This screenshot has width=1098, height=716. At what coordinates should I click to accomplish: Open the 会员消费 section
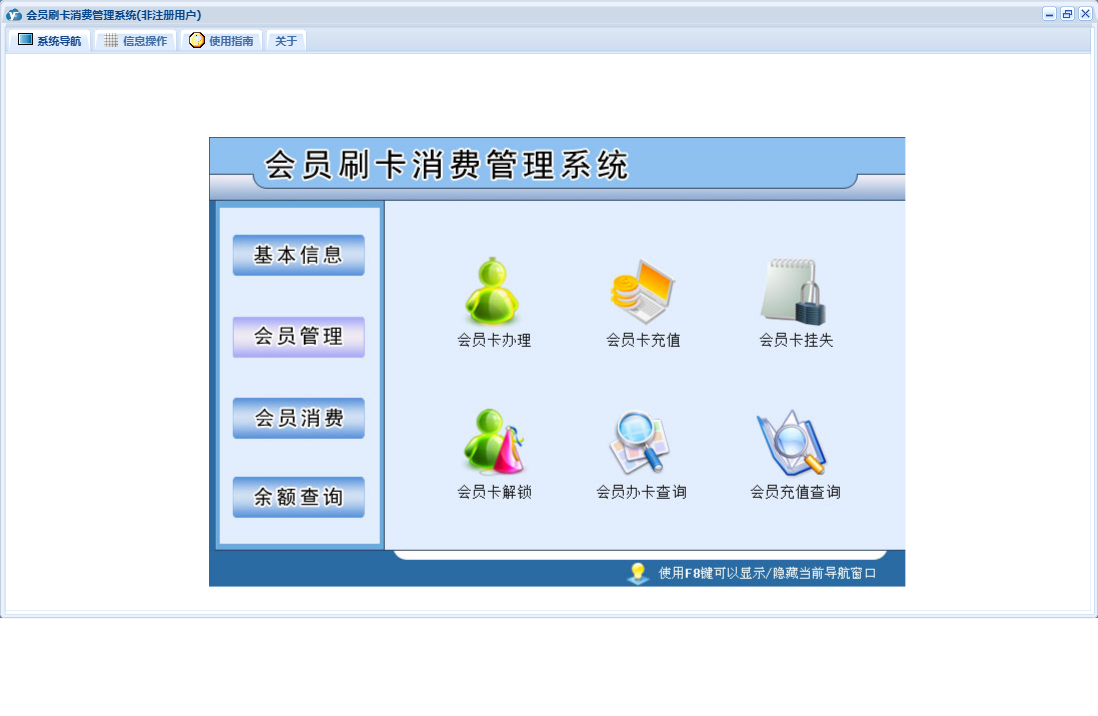(x=298, y=418)
